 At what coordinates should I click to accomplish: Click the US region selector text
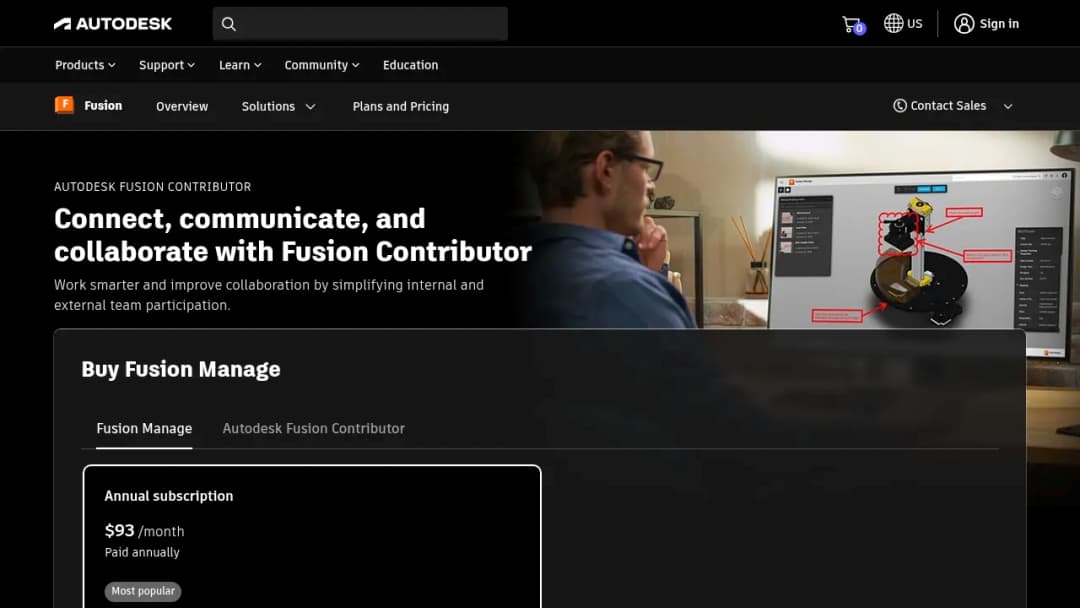pos(914,23)
